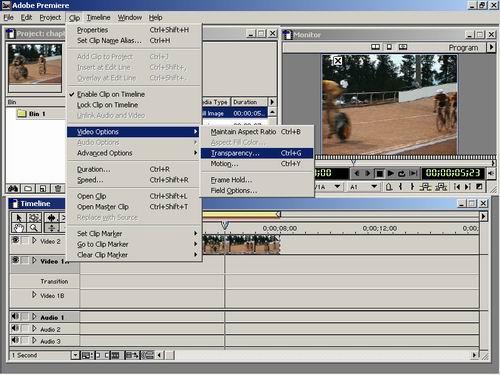This screenshot has height=375, width=500.
Task: Open the 1 Second time zoom dropdown
Action: pyautogui.click(x=75, y=355)
